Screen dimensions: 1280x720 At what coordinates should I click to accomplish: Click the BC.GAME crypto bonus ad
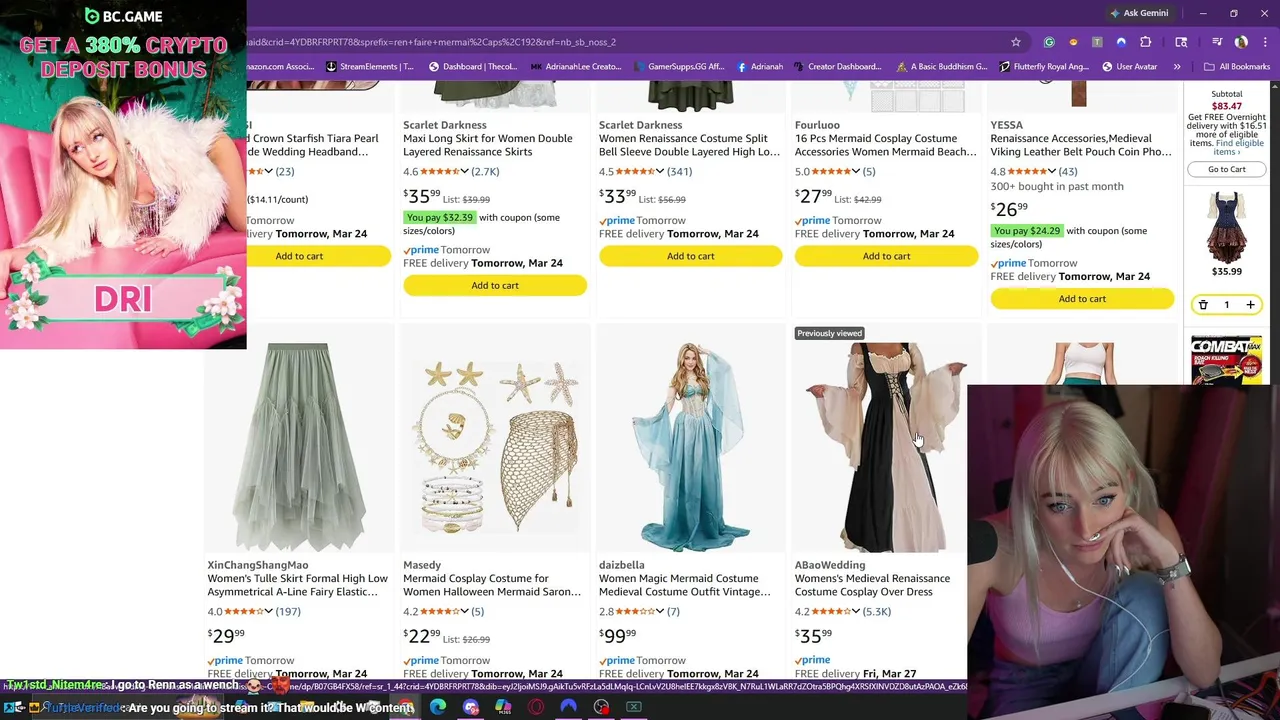coord(123,175)
